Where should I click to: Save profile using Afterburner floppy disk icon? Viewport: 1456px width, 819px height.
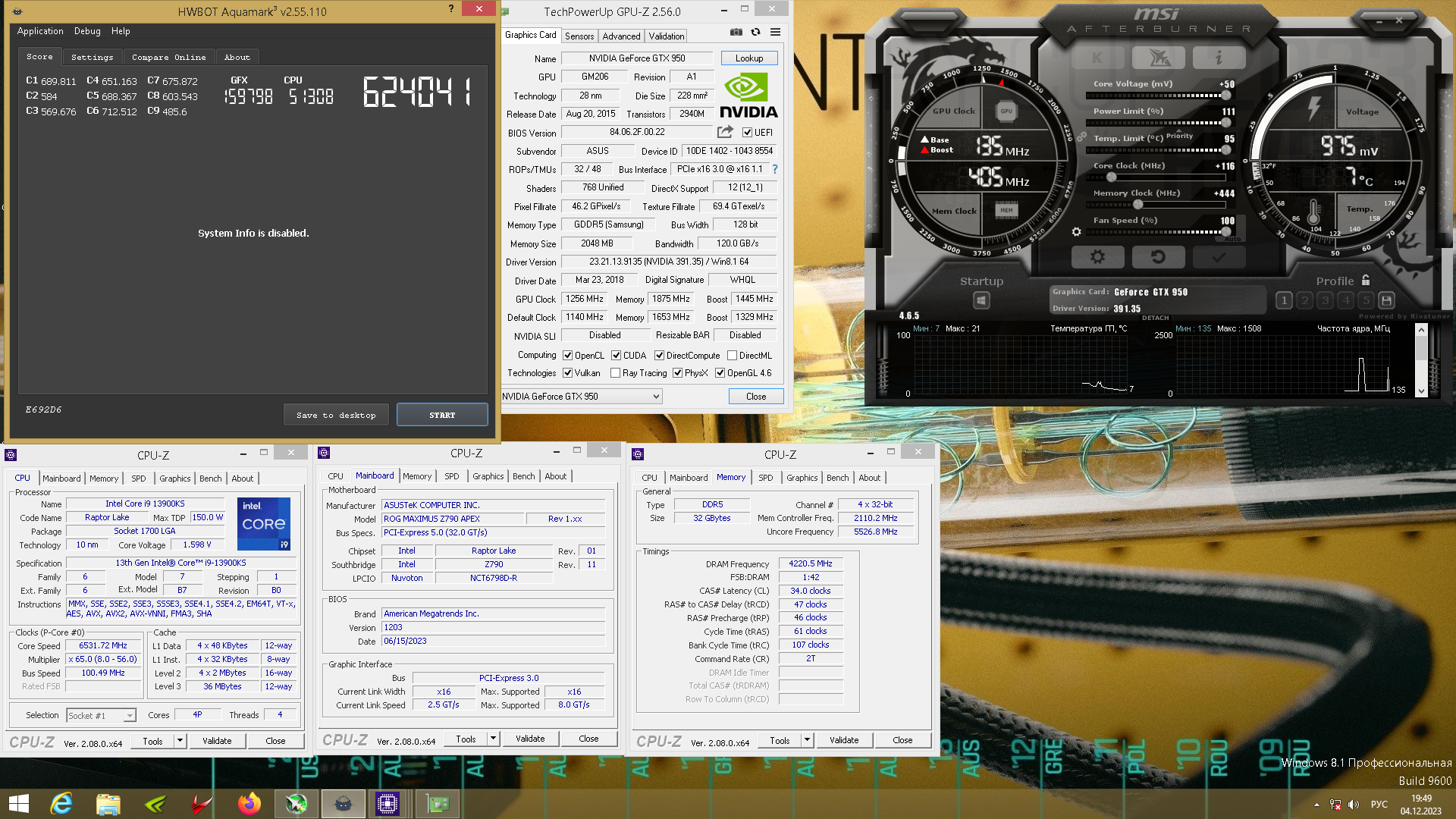(1386, 300)
